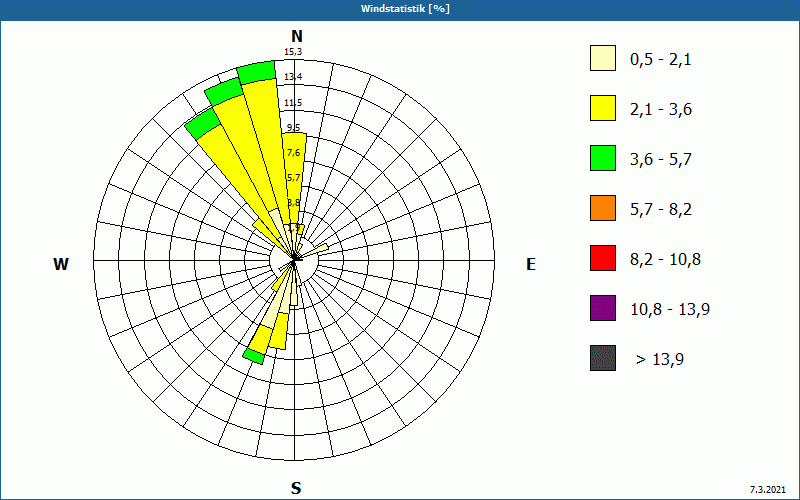Click the dark gray > 13,9 legend swatch
This screenshot has width=800, height=500.
[603, 358]
